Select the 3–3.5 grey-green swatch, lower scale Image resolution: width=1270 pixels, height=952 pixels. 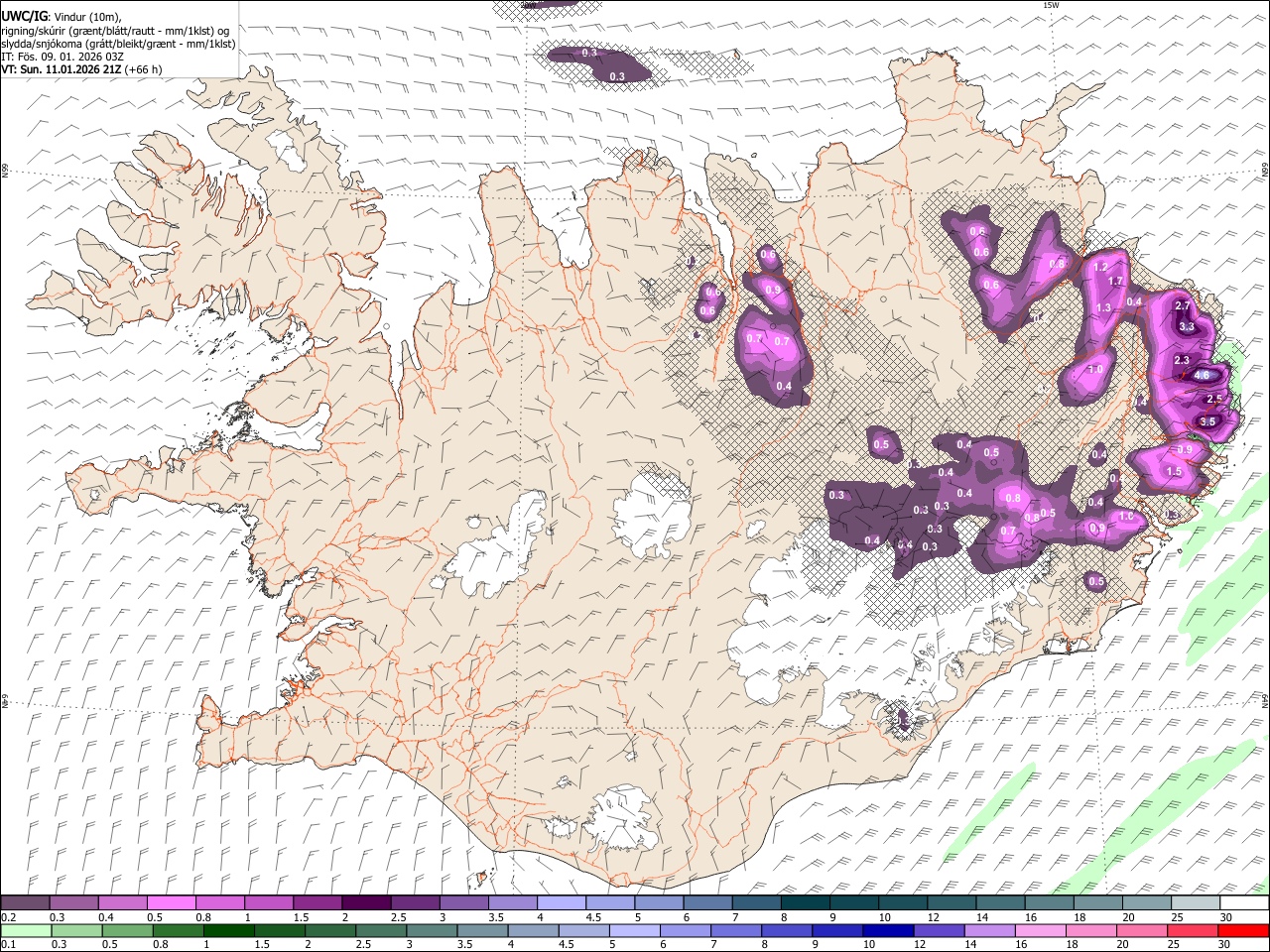point(431,930)
